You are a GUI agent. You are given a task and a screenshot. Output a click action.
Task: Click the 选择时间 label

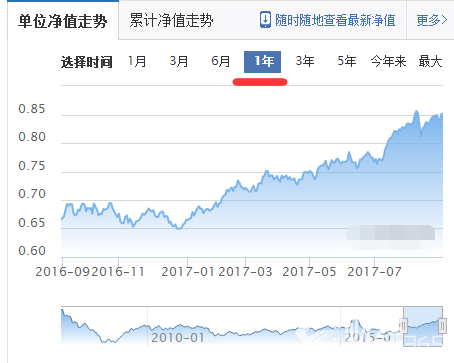(x=87, y=62)
